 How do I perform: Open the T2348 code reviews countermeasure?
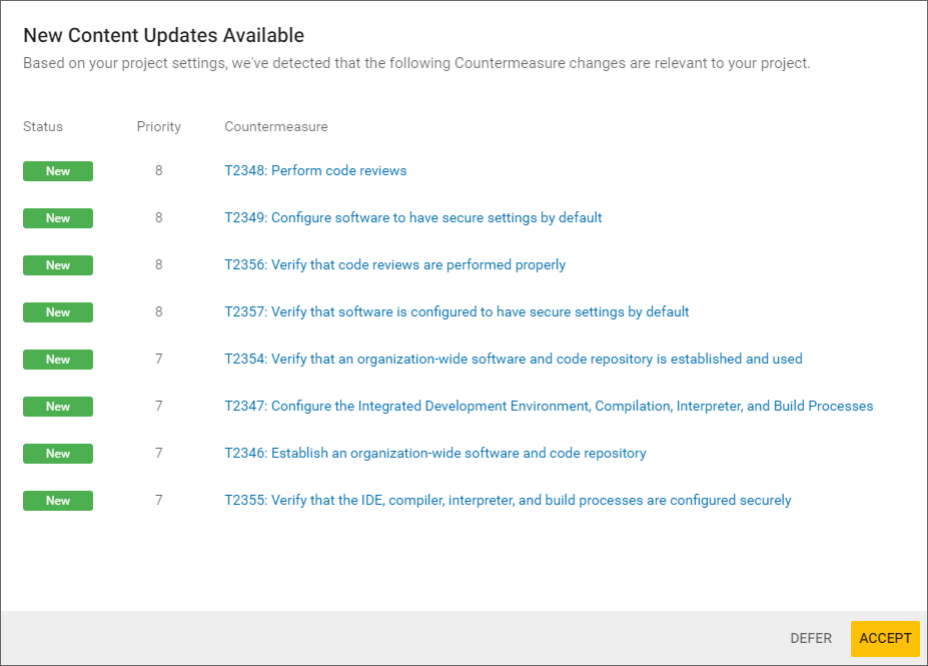pyautogui.click(x=315, y=170)
